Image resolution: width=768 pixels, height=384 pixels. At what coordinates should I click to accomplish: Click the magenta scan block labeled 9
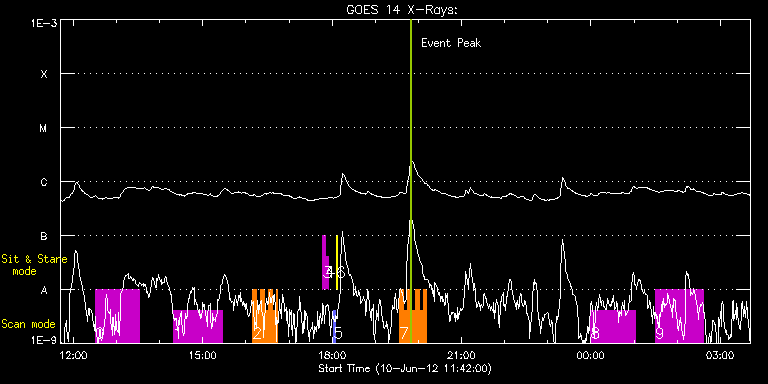point(679,316)
